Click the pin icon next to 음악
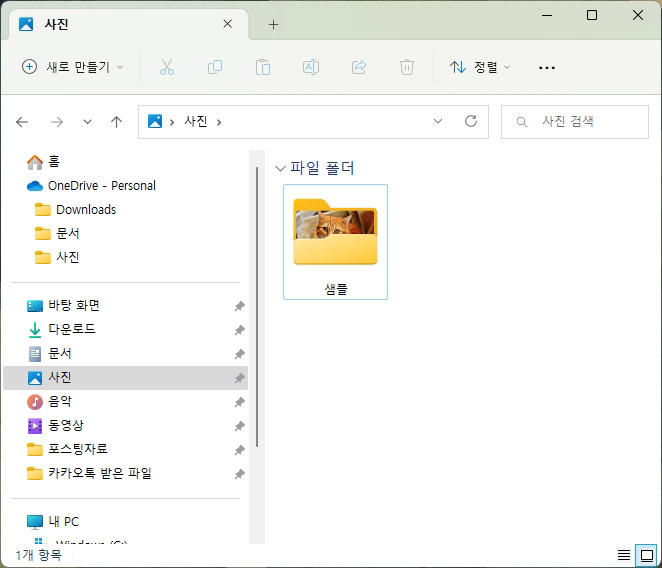The height and width of the screenshot is (568, 662). [239, 402]
